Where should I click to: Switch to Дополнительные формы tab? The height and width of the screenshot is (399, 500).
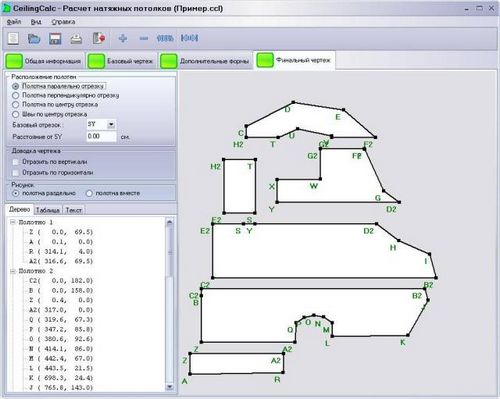205,61
